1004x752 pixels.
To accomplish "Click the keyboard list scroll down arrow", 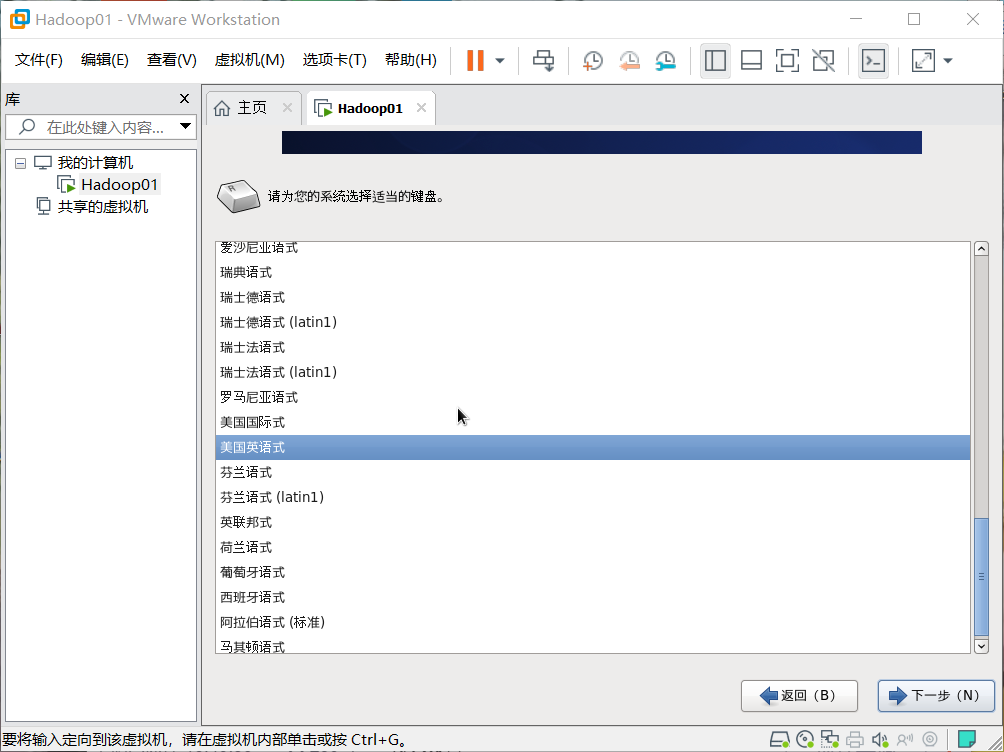I will point(981,646).
